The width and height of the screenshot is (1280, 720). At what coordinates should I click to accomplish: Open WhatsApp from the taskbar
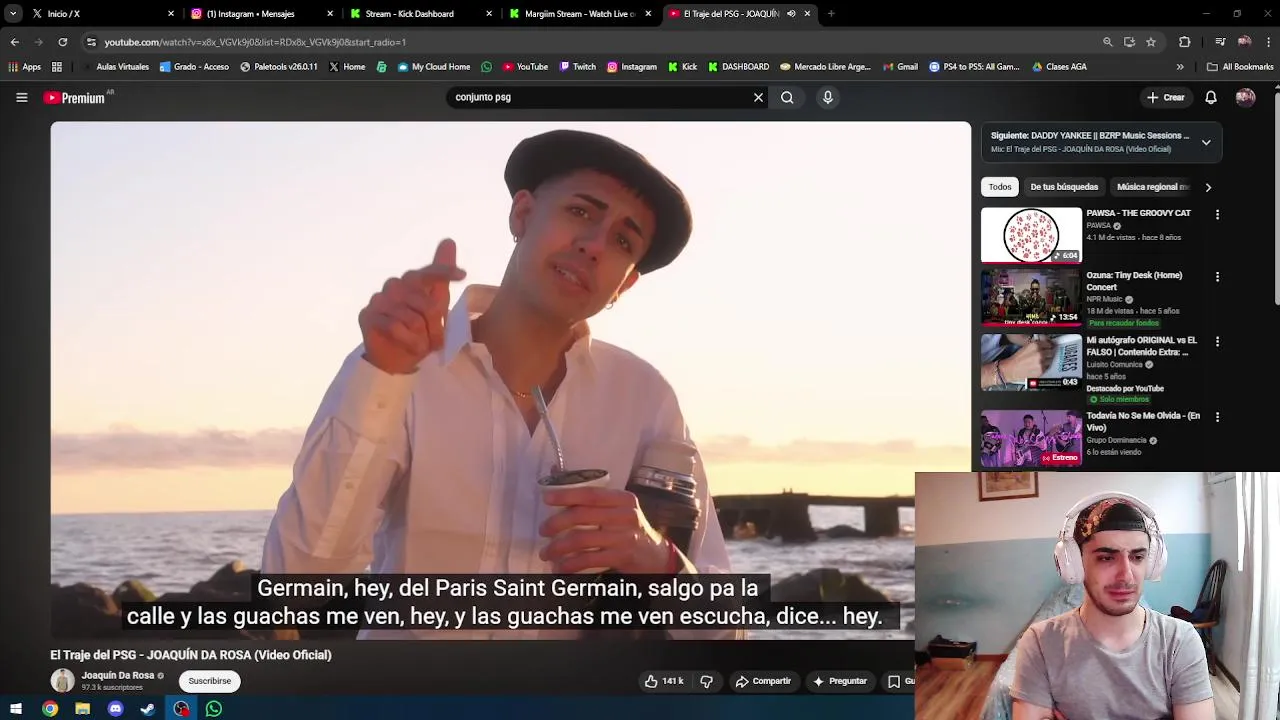coord(213,709)
